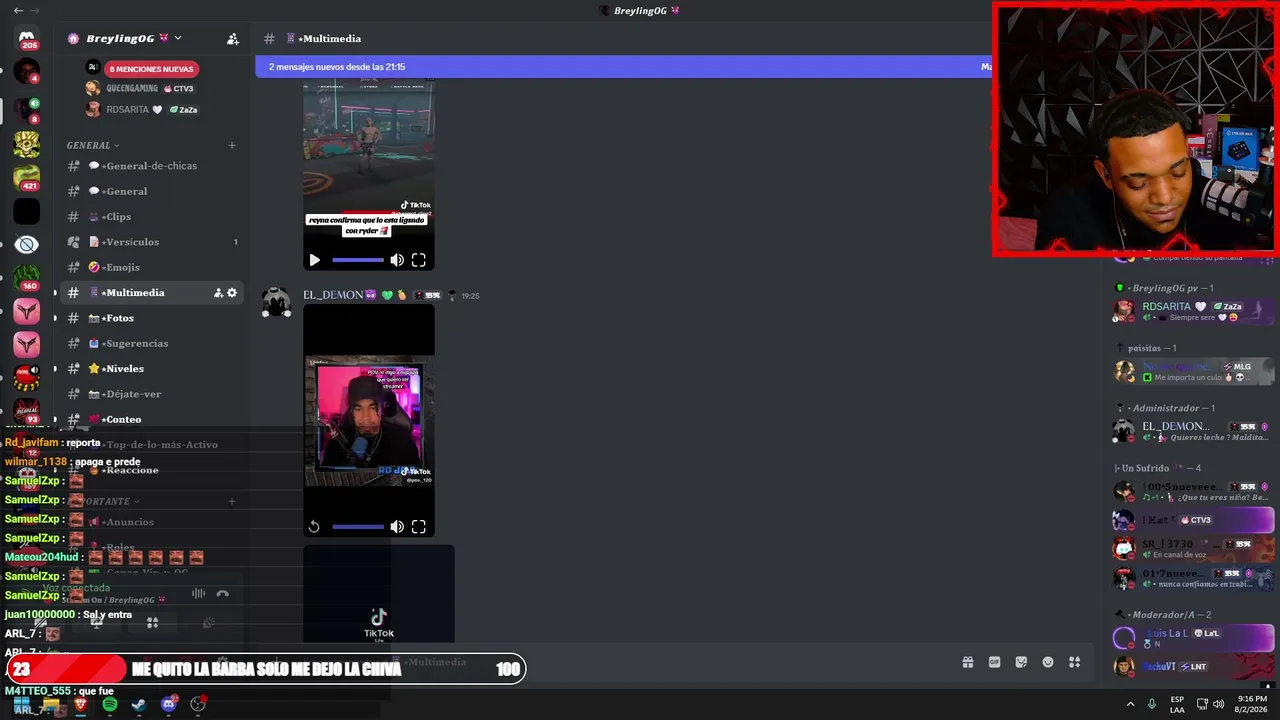Open the Sugerencias channel

pyautogui.click(x=150, y=343)
